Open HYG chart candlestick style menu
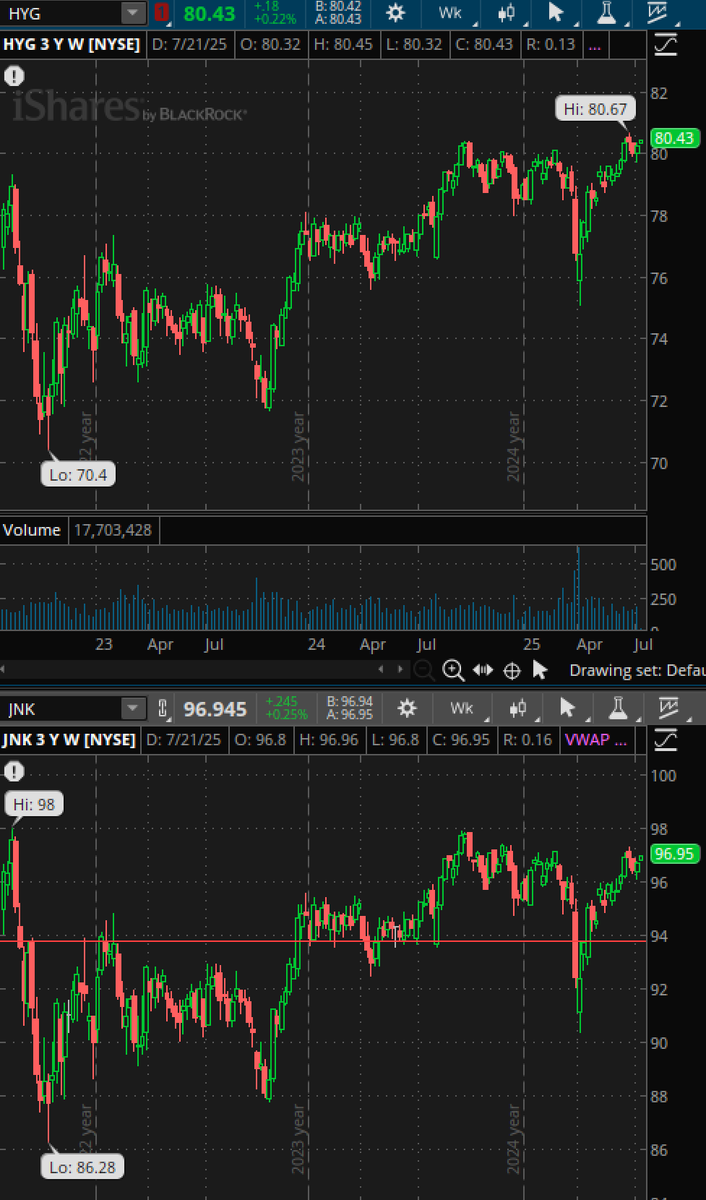This screenshot has height=1200, width=706. click(x=508, y=13)
